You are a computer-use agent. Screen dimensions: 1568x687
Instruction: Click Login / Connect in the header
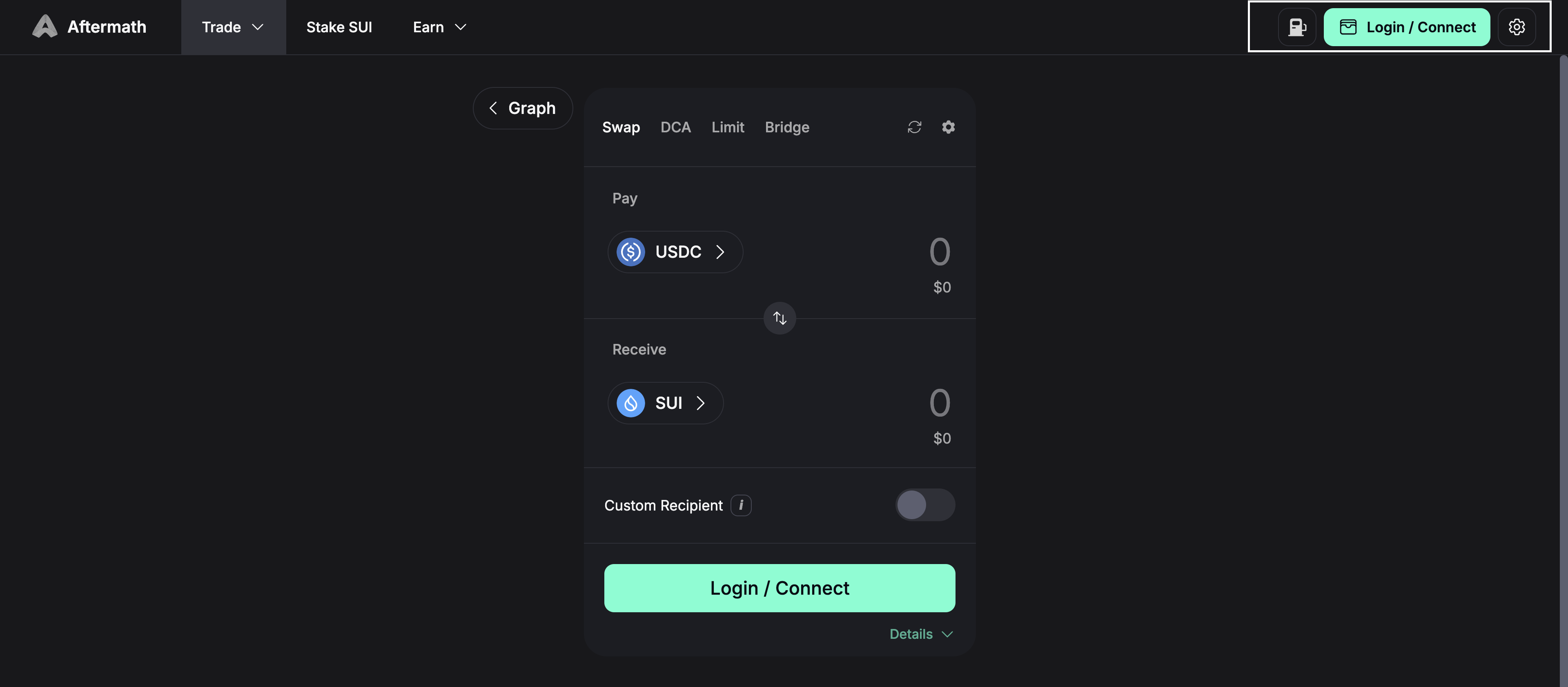[x=1407, y=27]
